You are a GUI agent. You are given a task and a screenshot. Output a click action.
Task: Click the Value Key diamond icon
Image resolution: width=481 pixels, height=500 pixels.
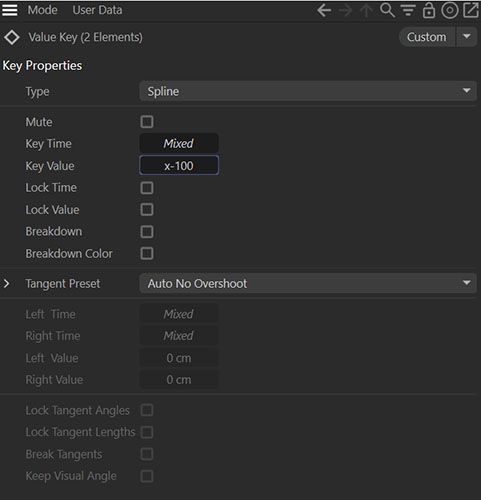(x=12, y=37)
